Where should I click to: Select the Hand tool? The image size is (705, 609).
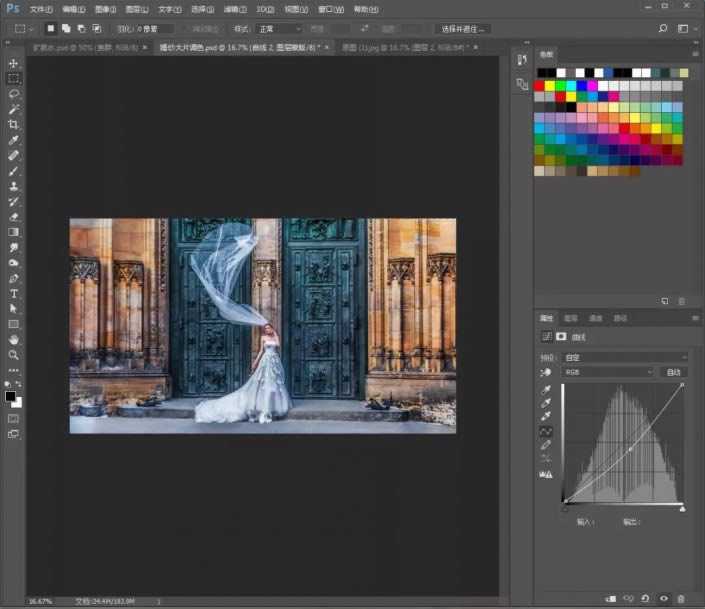(x=14, y=339)
